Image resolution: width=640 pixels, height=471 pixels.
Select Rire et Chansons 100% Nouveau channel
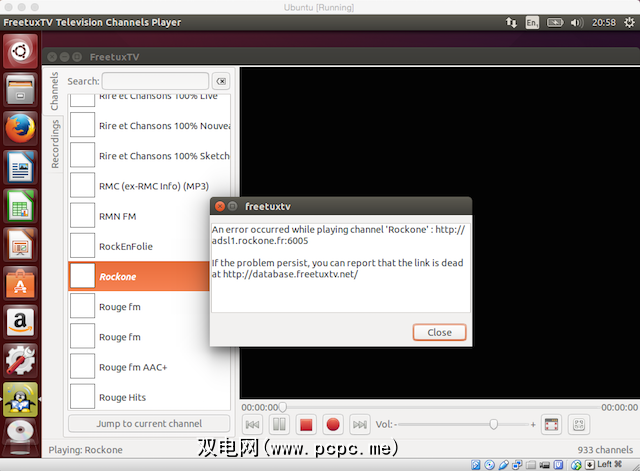click(x=150, y=126)
